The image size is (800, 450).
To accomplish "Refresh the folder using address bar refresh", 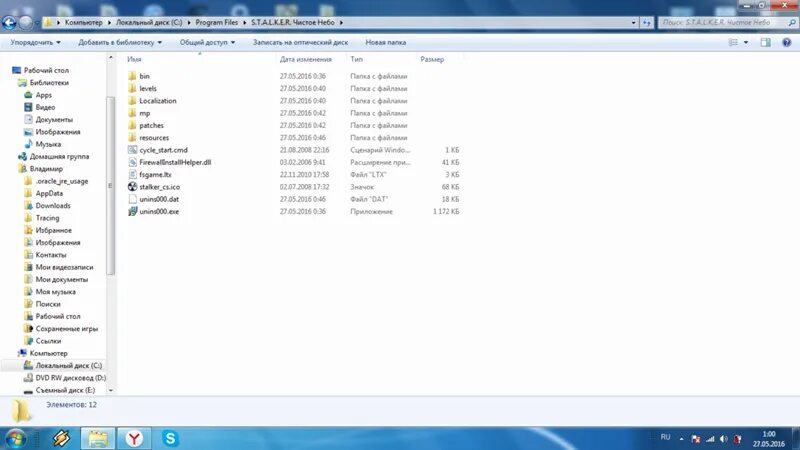I will pyautogui.click(x=646, y=22).
